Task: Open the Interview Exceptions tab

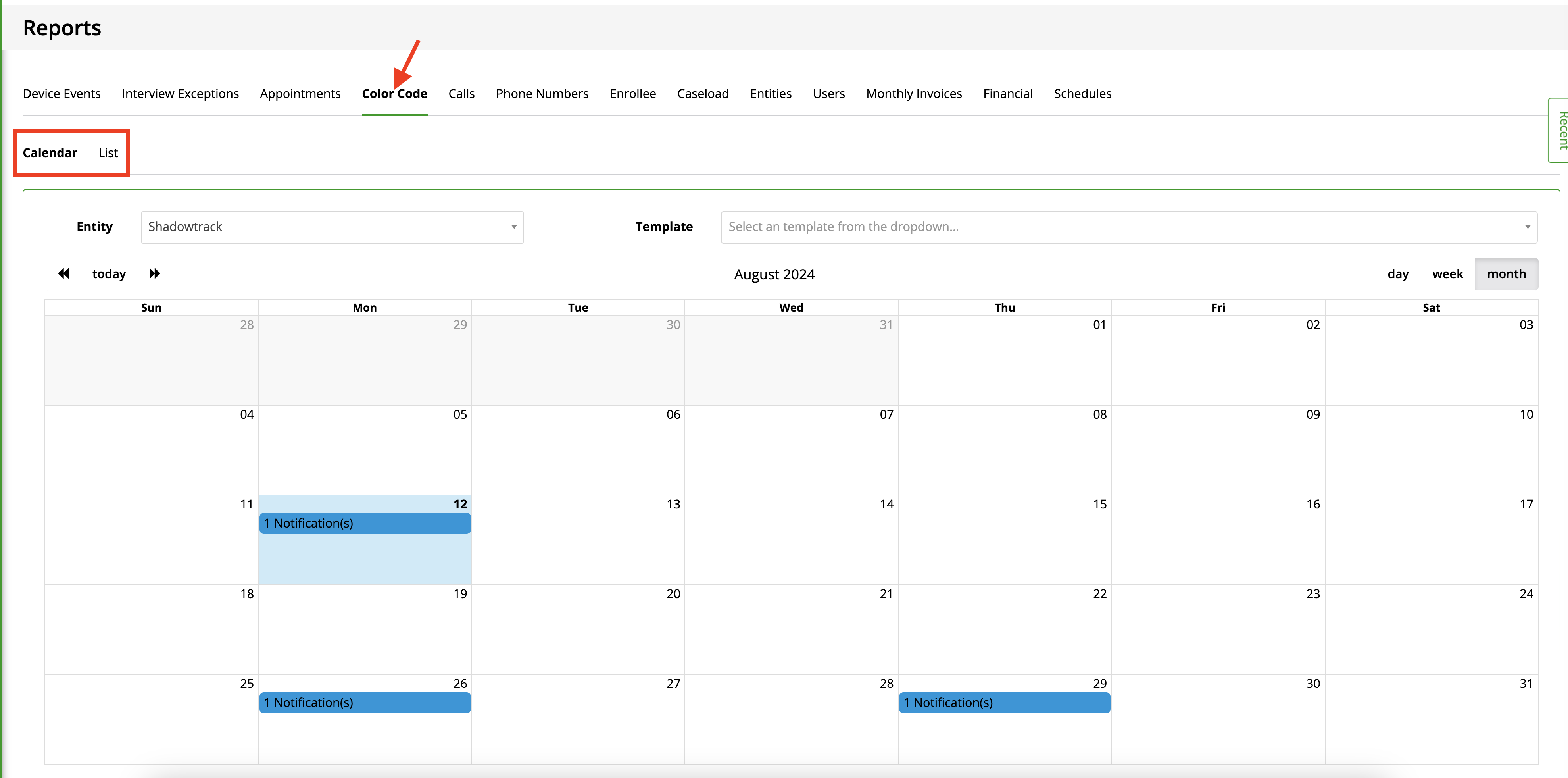Action: tap(180, 94)
